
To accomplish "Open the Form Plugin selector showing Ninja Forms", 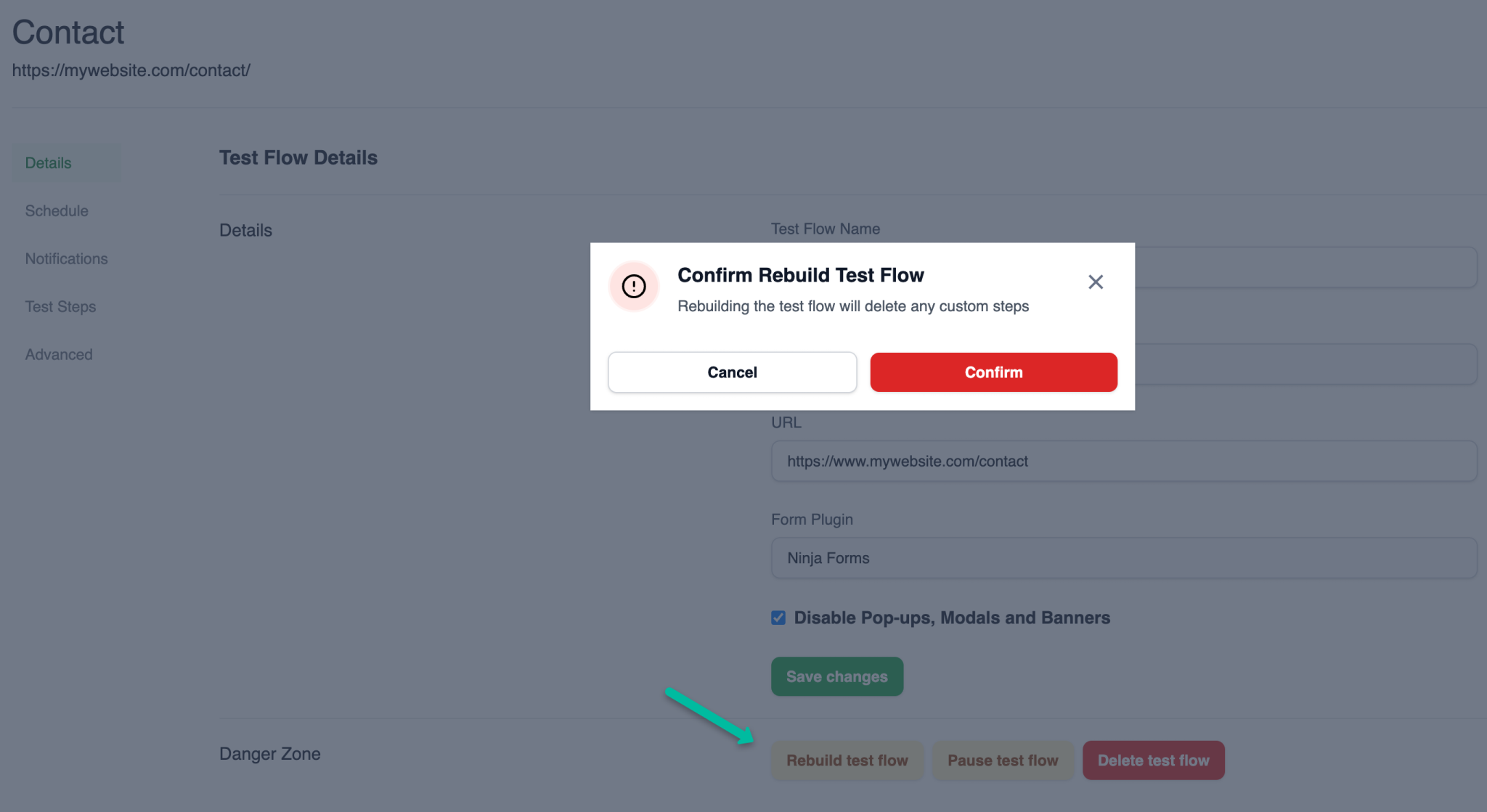I will (1124, 557).
